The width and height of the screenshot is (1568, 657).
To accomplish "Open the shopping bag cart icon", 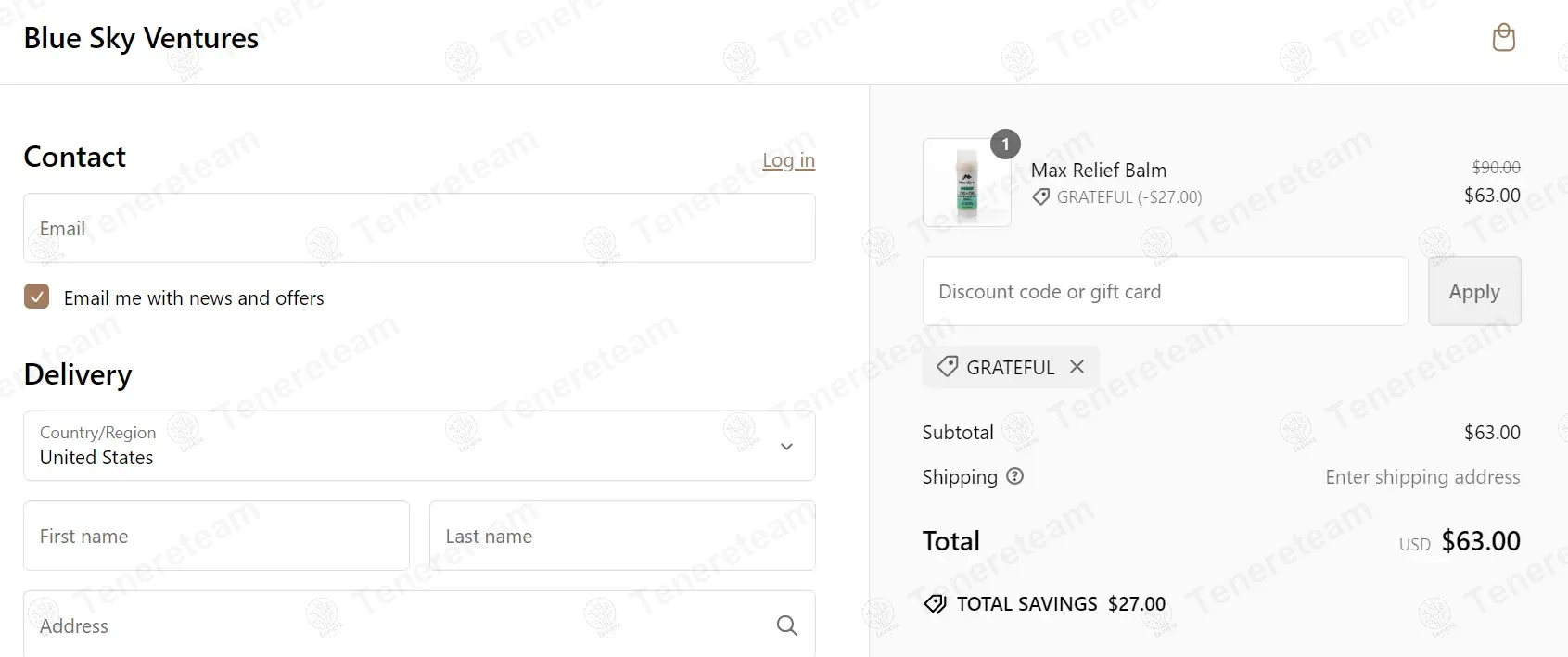I will (1503, 38).
